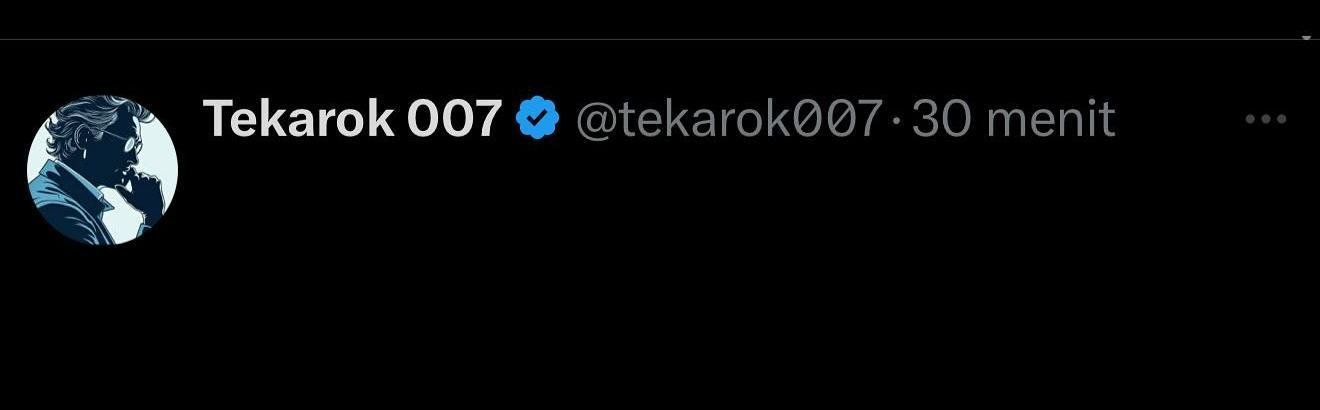Viewport: 1320px width, 410px height.
Task: Click the tiny triangle at top right edge
Action: [1307, 36]
